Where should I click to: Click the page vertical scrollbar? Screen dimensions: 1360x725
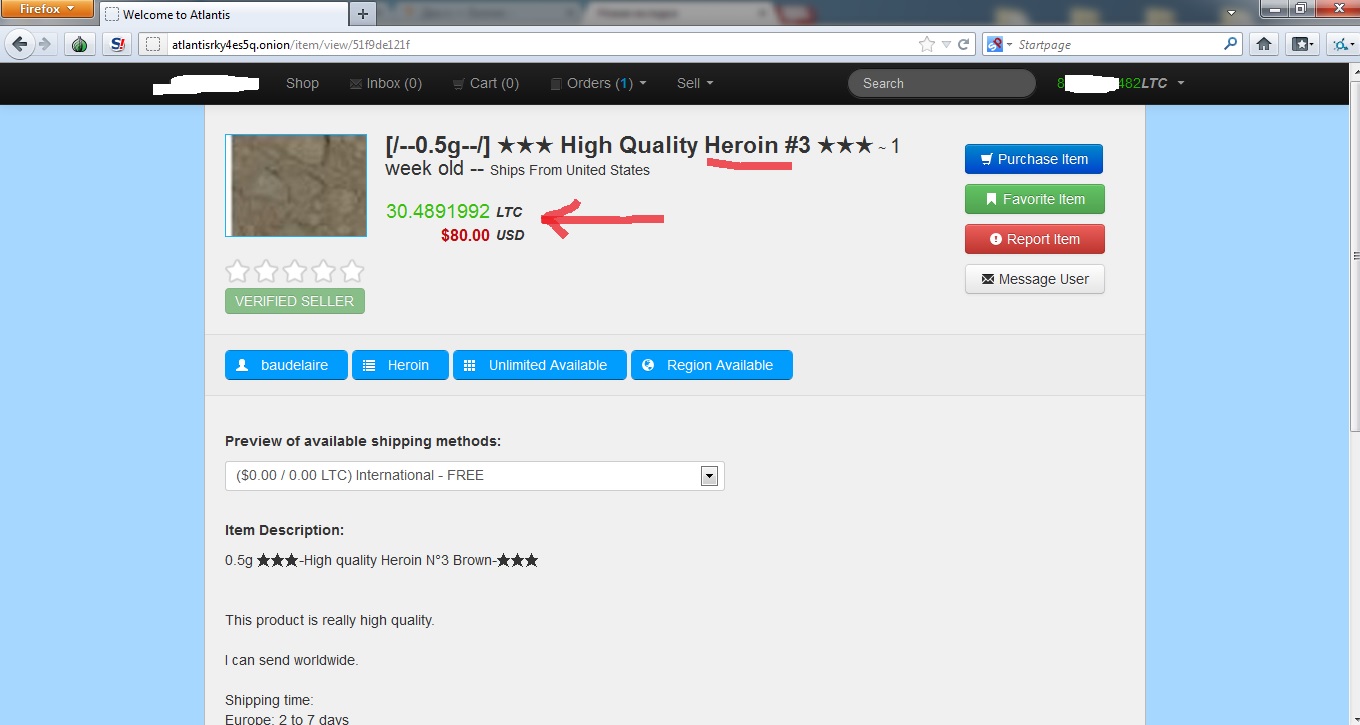1352,400
